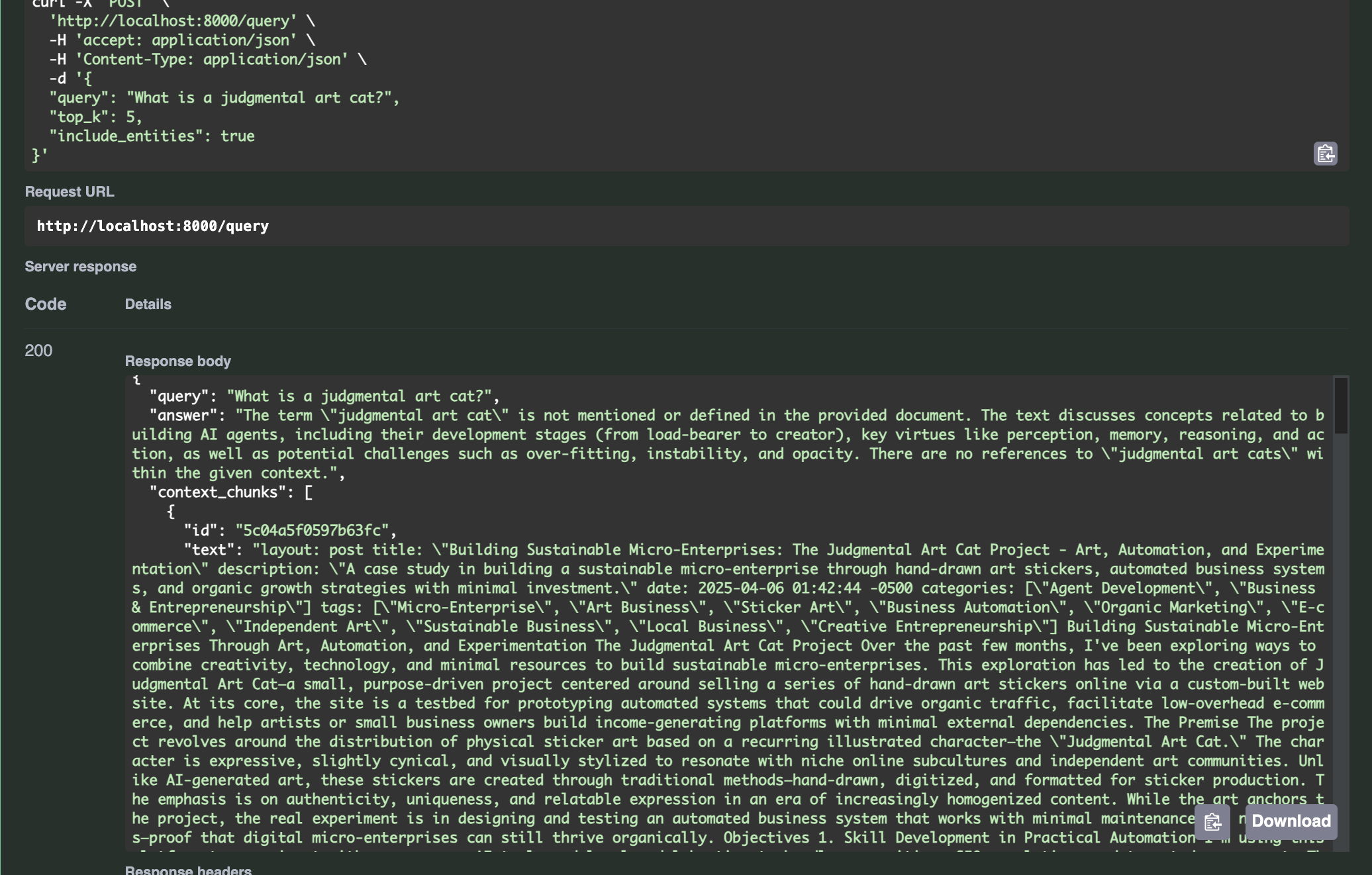Click the "top_k": 5 line in curl
This screenshot has height=875, width=1372.
[x=95, y=117]
